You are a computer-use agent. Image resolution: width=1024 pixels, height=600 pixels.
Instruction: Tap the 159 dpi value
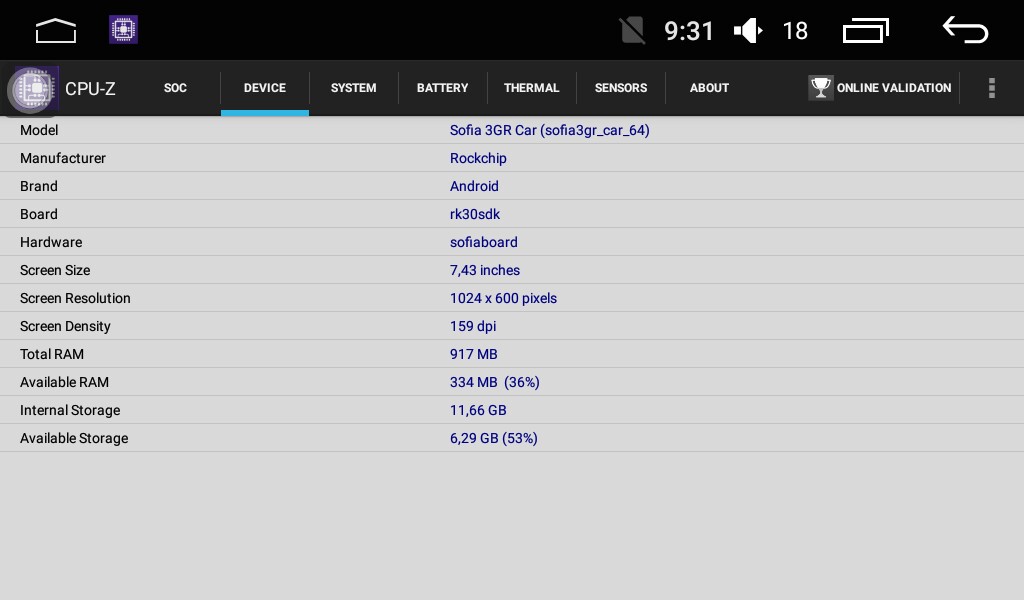pyautogui.click(x=473, y=326)
